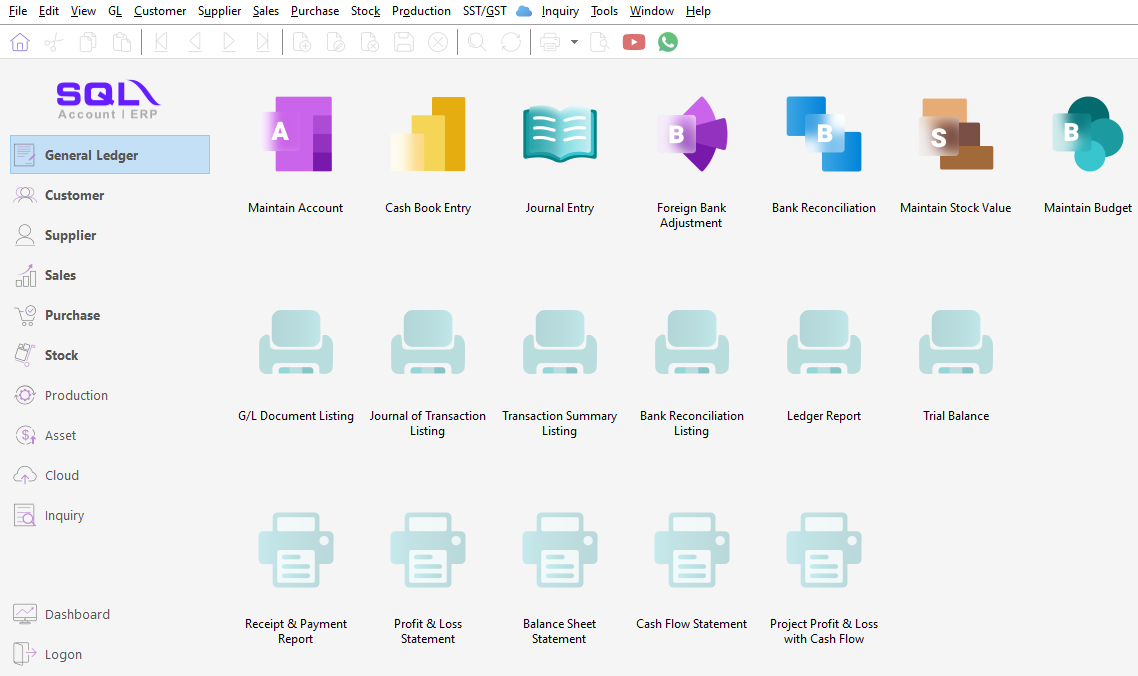Open the GL menu

114,11
